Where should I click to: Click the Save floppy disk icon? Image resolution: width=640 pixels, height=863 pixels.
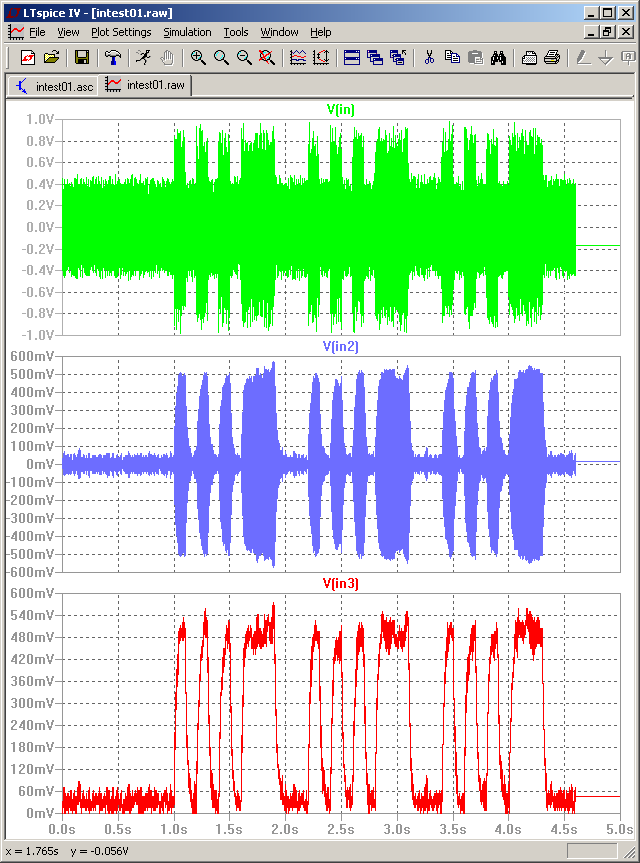click(x=82, y=58)
